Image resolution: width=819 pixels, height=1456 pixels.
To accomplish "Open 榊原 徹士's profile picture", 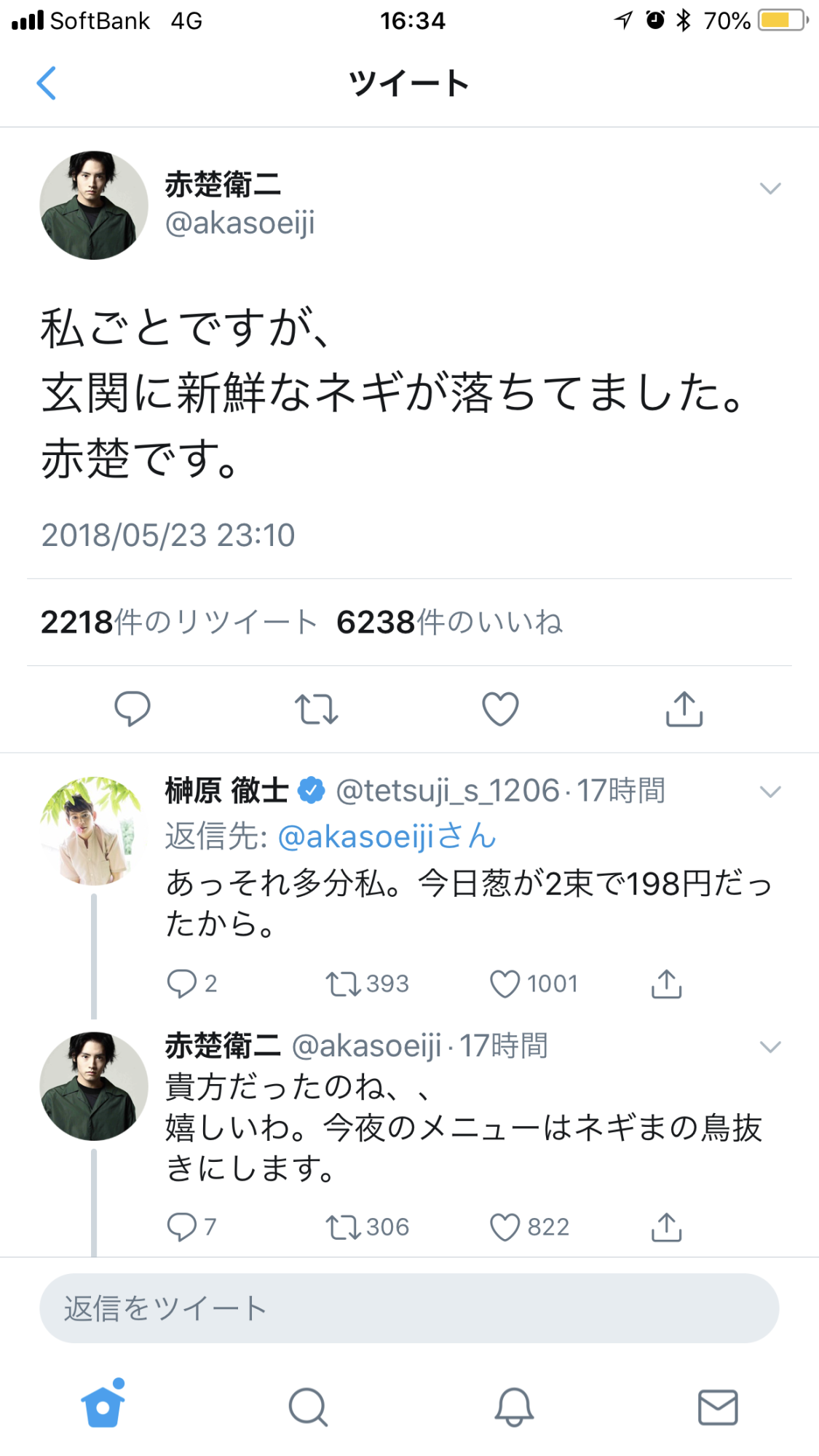I will click(x=93, y=831).
